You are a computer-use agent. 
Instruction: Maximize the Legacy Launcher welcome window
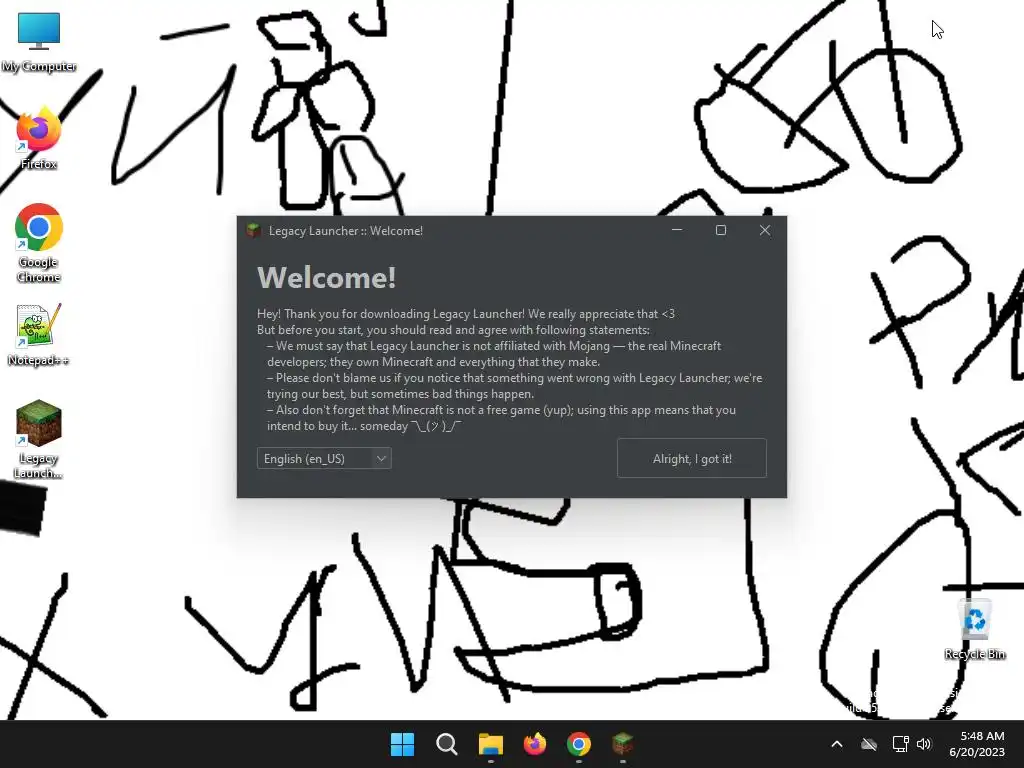point(721,231)
